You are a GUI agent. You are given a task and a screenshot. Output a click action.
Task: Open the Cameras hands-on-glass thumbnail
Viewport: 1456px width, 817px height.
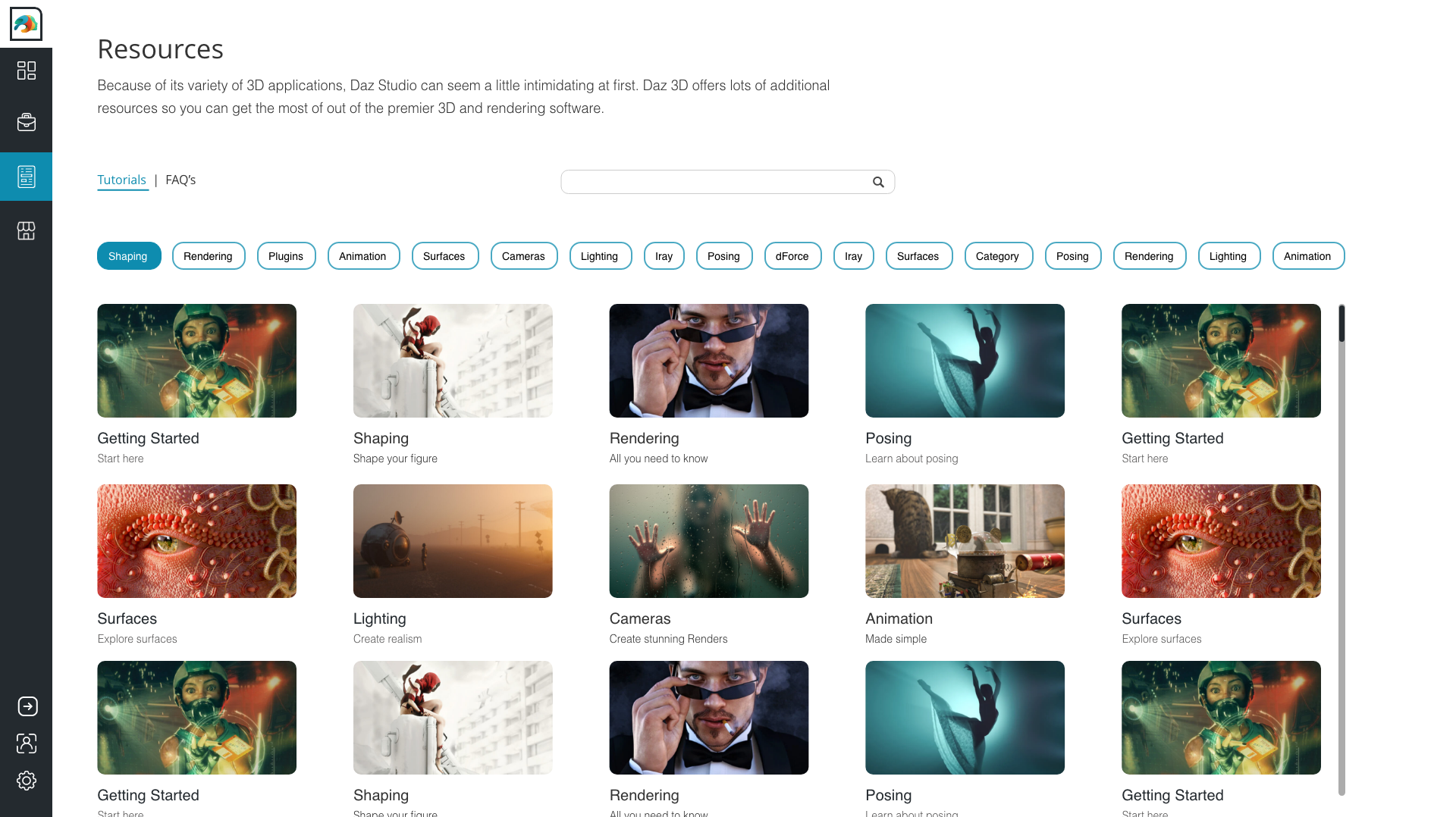709,541
